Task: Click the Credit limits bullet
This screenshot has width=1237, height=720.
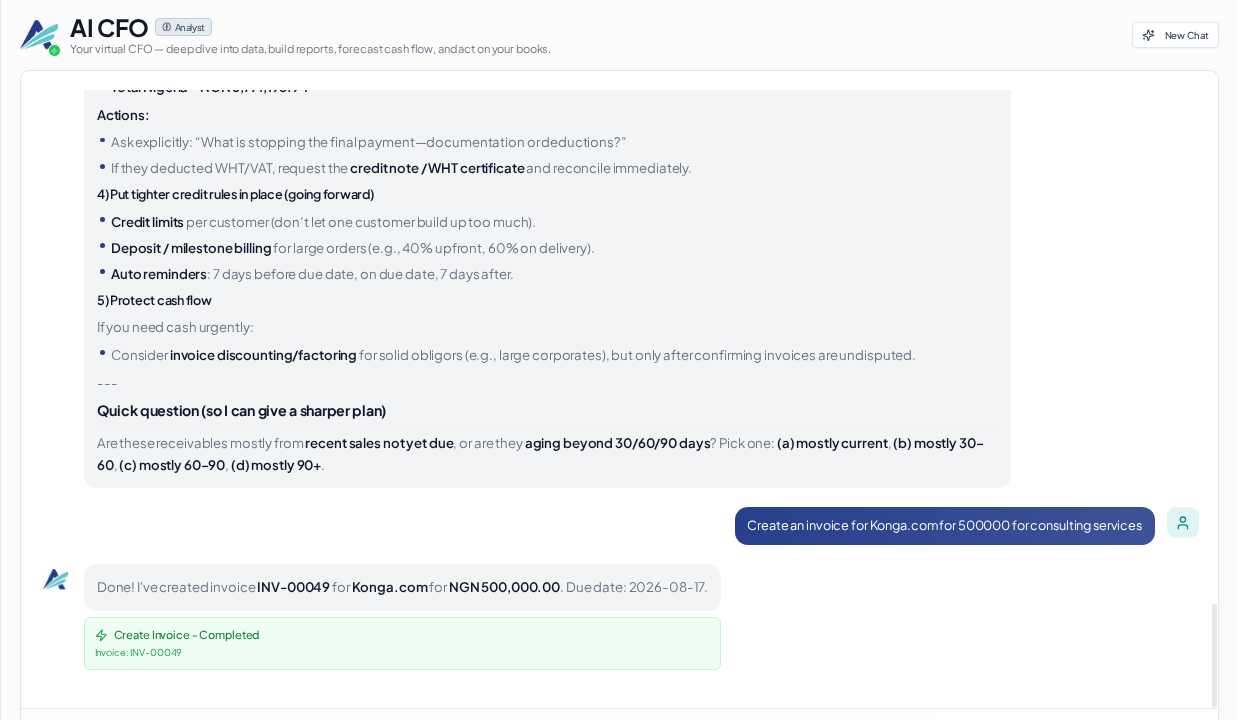Action: [323, 222]
